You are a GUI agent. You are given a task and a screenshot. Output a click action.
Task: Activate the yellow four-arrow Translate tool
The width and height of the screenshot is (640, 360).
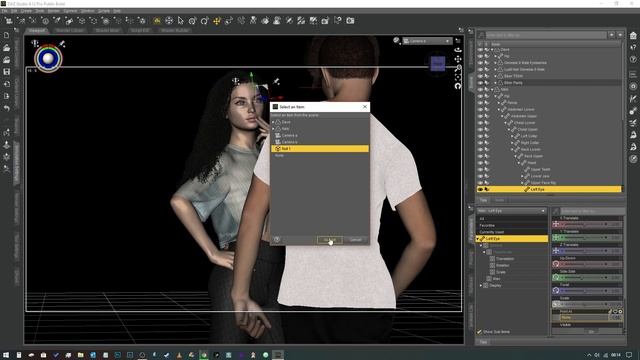pyautogui.click(x=217, y=20)
